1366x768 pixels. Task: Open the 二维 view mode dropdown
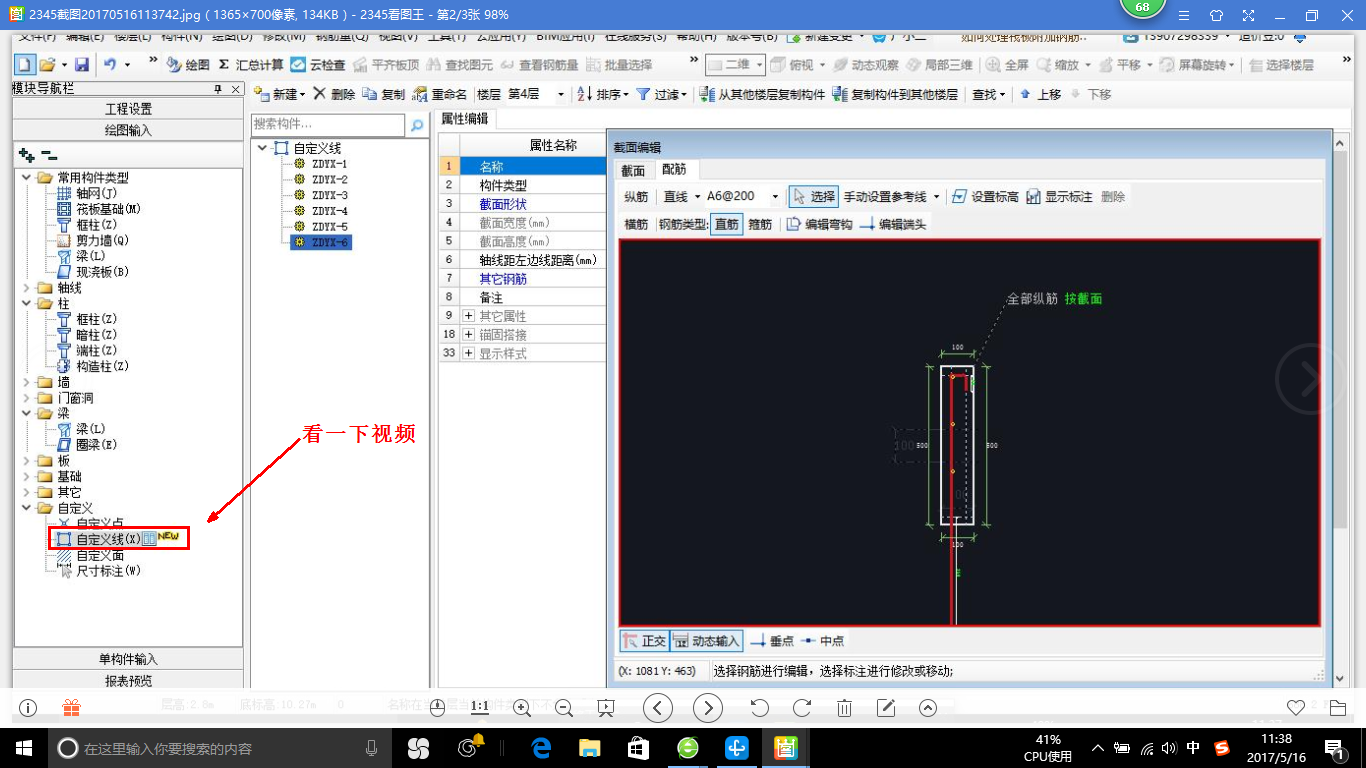click(735, 64)
